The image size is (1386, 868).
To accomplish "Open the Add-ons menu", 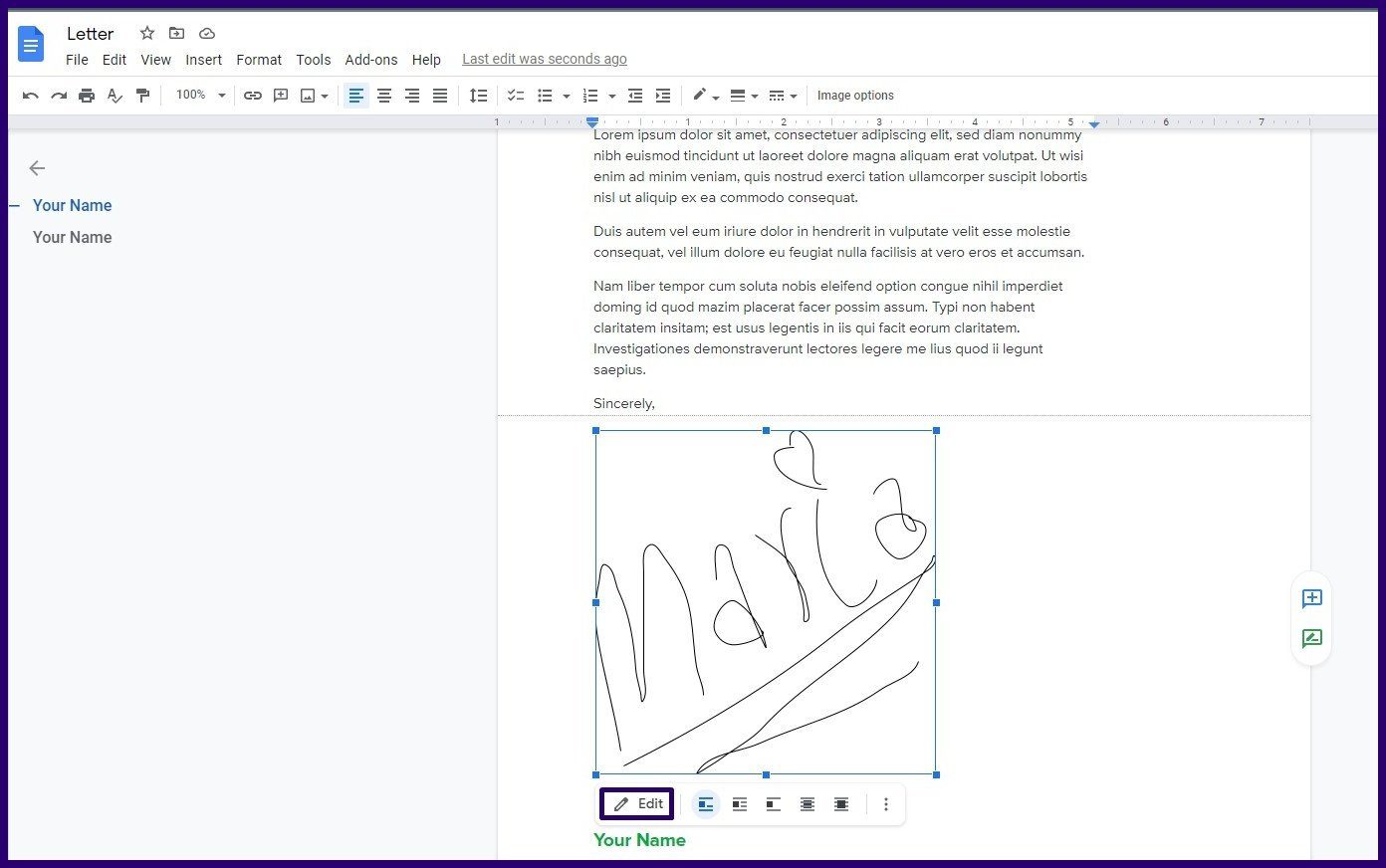I will coord(371,60).
